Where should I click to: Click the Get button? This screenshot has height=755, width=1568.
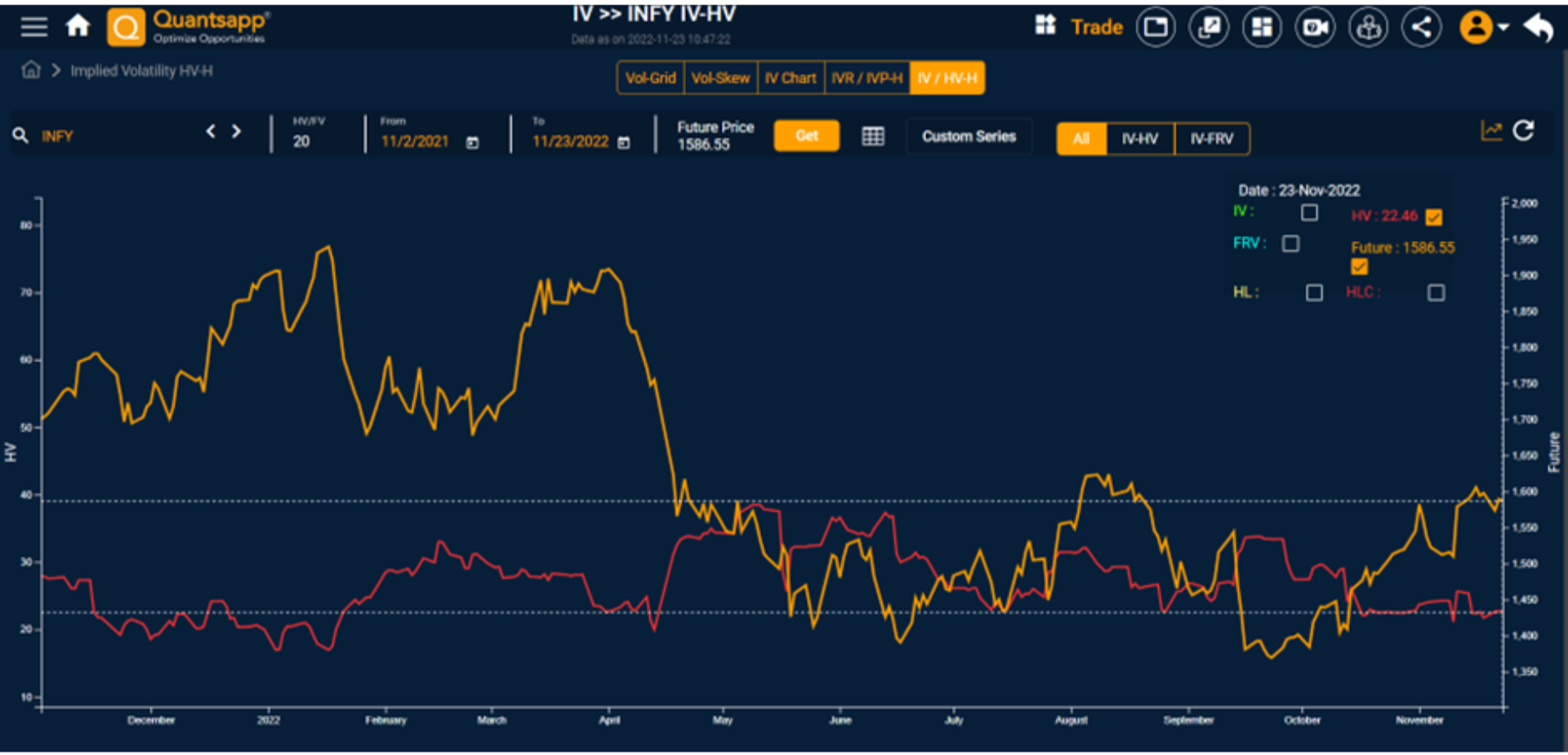(806, 136)
